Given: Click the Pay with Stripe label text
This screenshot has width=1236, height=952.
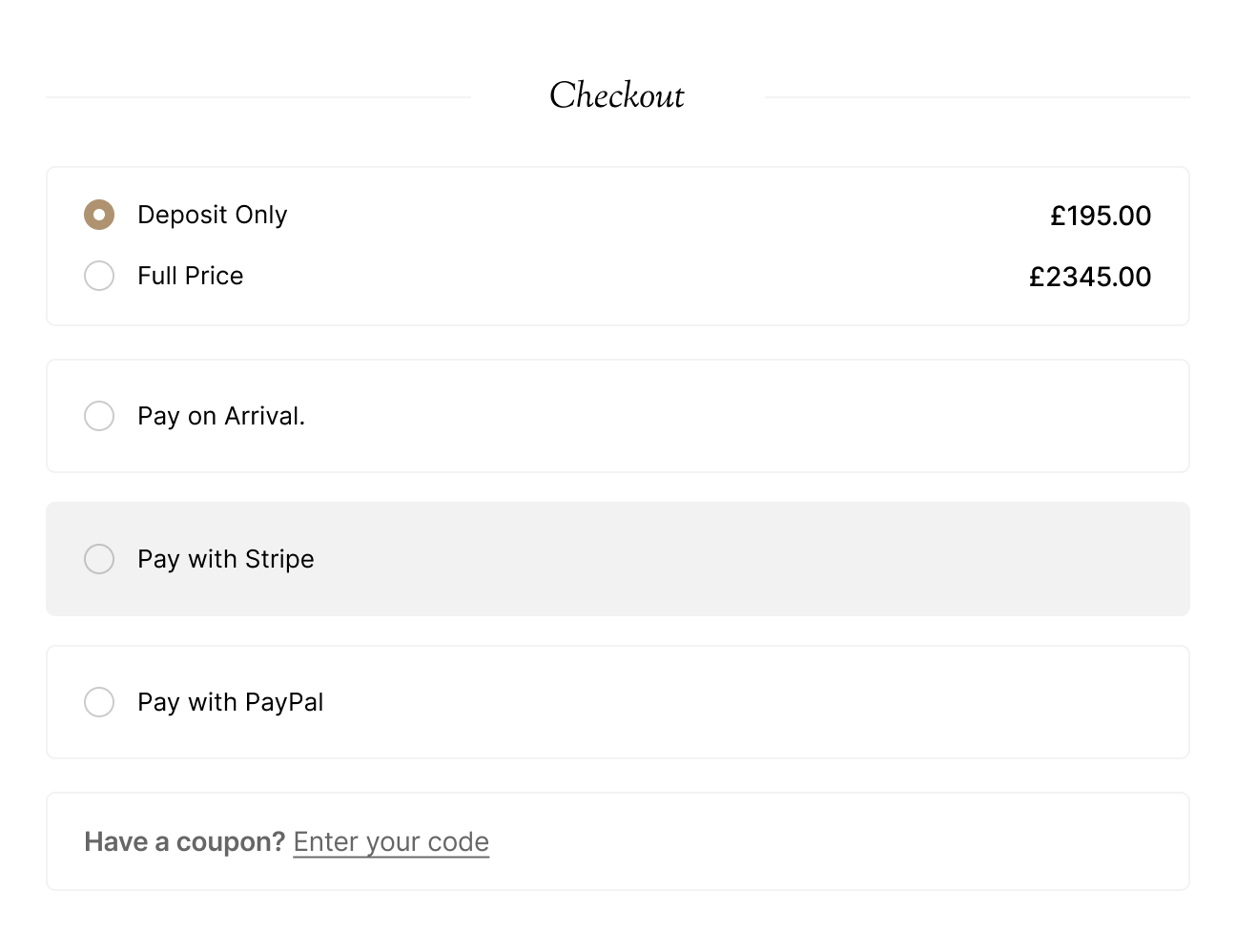Looking at the screenshot, I should pos(225,559).
